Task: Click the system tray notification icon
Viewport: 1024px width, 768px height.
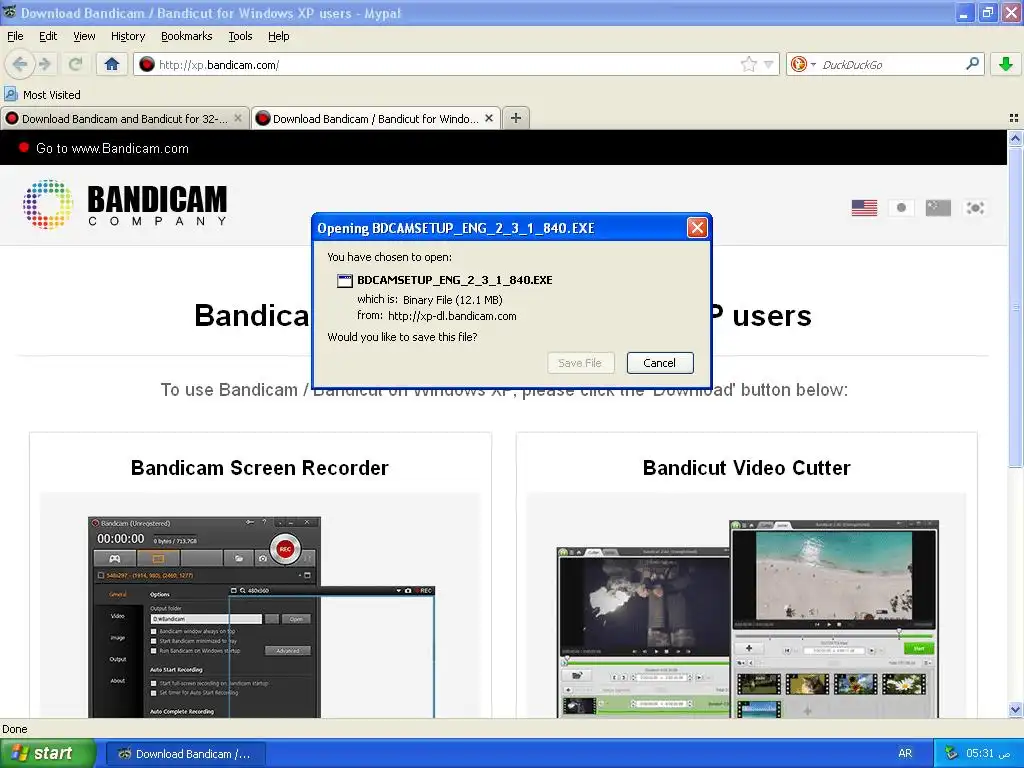Action: (951, 753)
